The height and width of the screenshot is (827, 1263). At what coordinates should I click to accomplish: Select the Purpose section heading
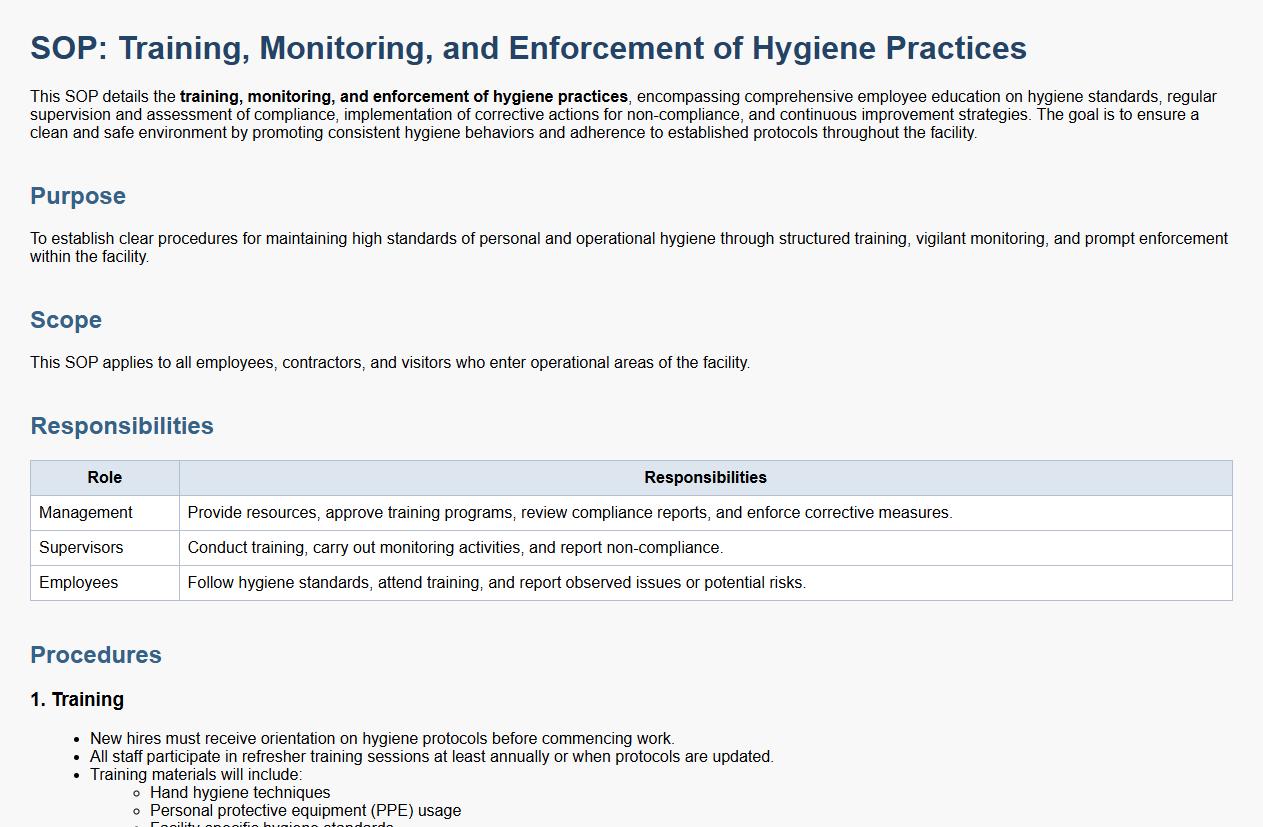78,196
